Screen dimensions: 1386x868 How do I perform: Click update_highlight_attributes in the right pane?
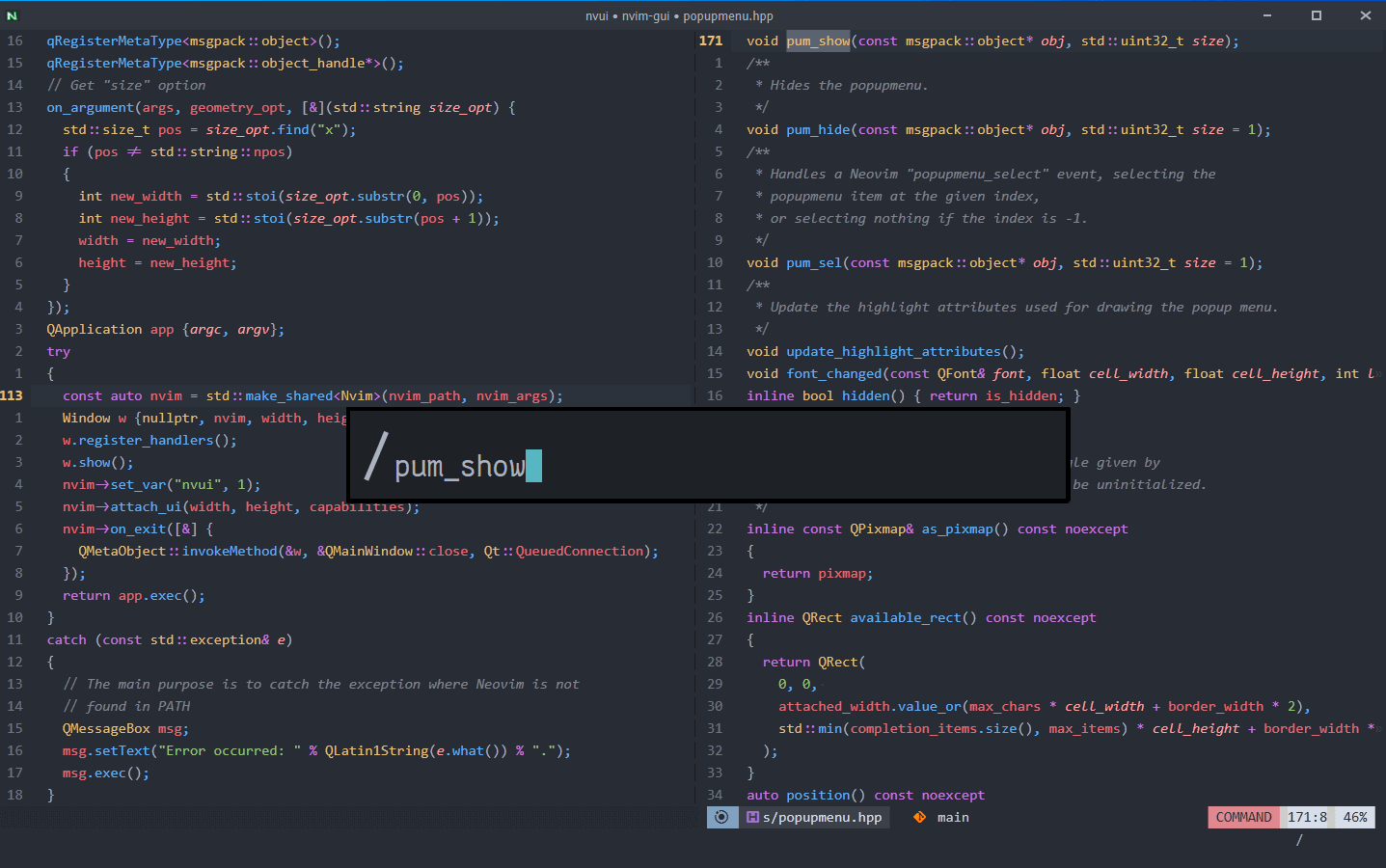(893, 351)
